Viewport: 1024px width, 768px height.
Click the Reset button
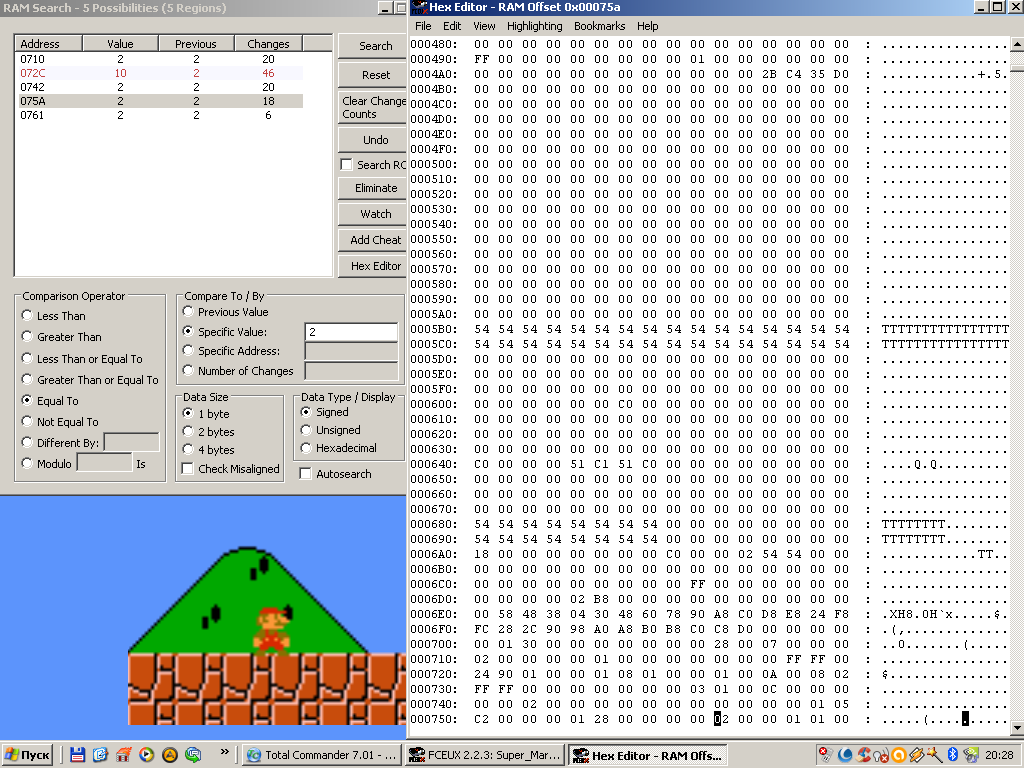click(373, 75)
